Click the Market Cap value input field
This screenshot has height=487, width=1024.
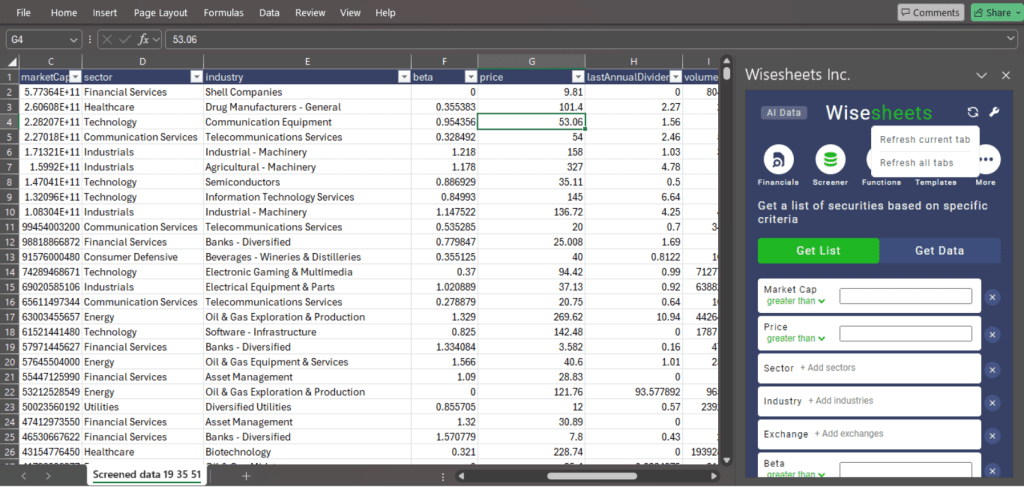pyautogui.click(x=905, y=296)
